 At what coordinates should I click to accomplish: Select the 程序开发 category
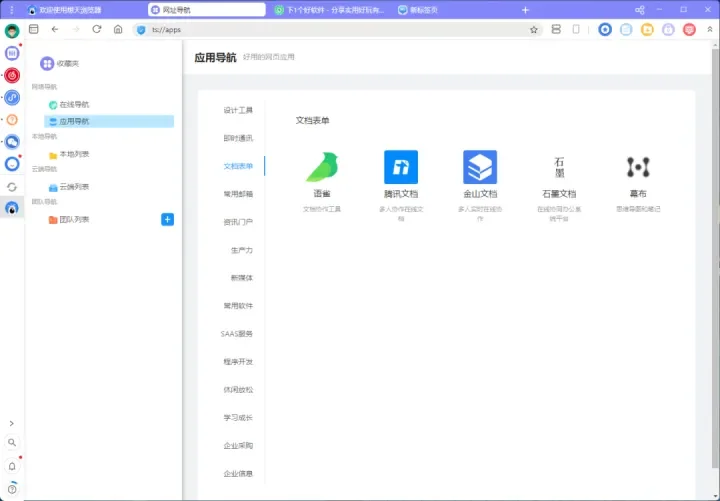point(238,362)
